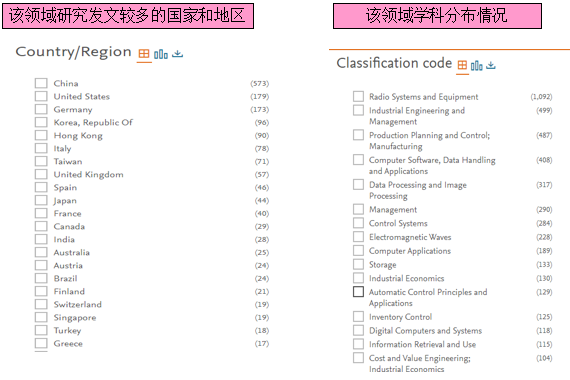Image resolution: width=570 pixels, height=380 pixels.
Task: Check the Singapore checkbox
Action: [x=41, y=317]
